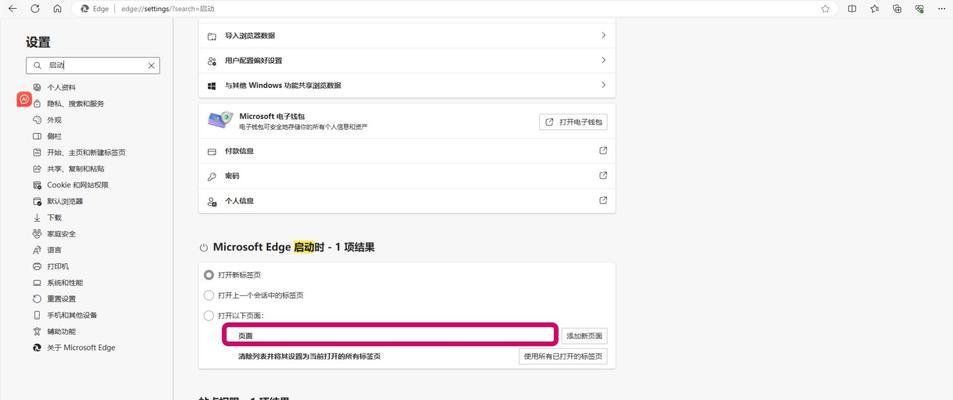Viewport: 953px width, 400px height.
Task: Select the 打开新标签页 radio option
Action: tap(208, 275)
